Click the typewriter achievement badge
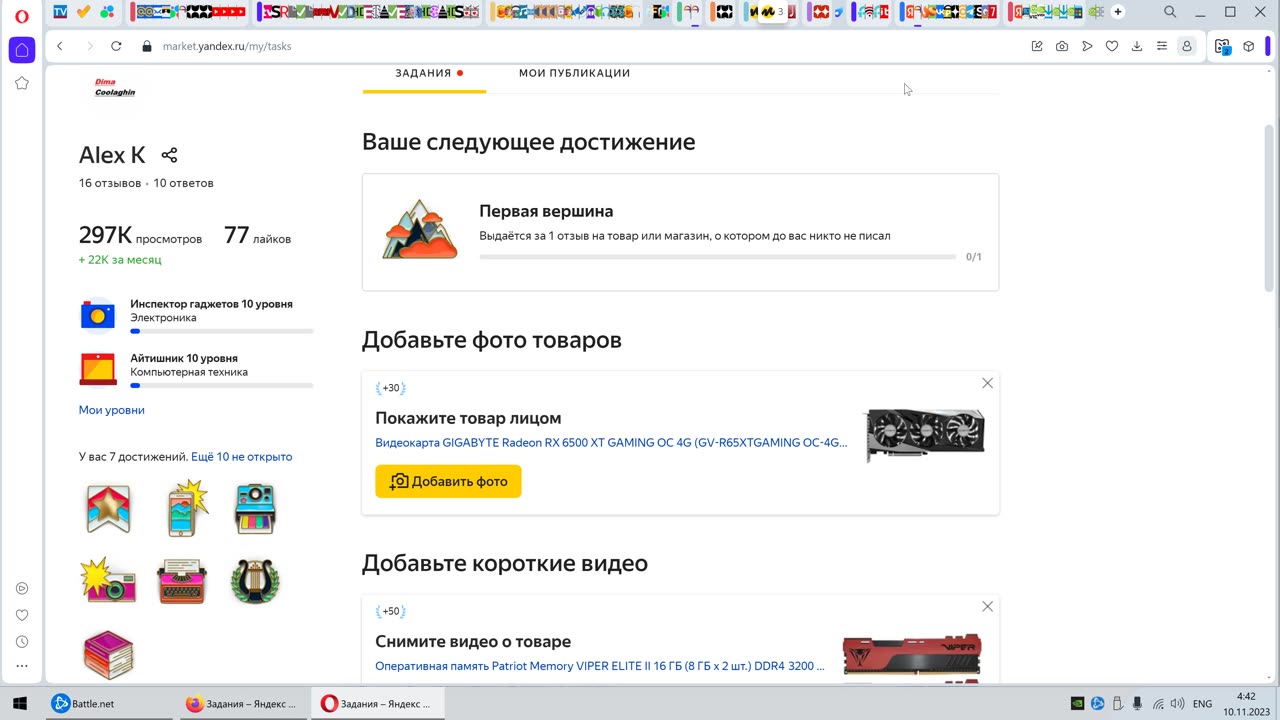The width and height of the screenshot is (1280, 720). tap(182, 581)
